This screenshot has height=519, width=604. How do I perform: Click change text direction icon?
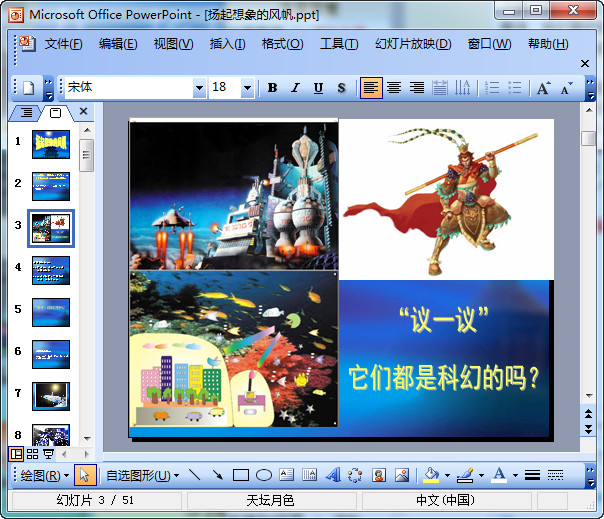click(x=462, y=88)
